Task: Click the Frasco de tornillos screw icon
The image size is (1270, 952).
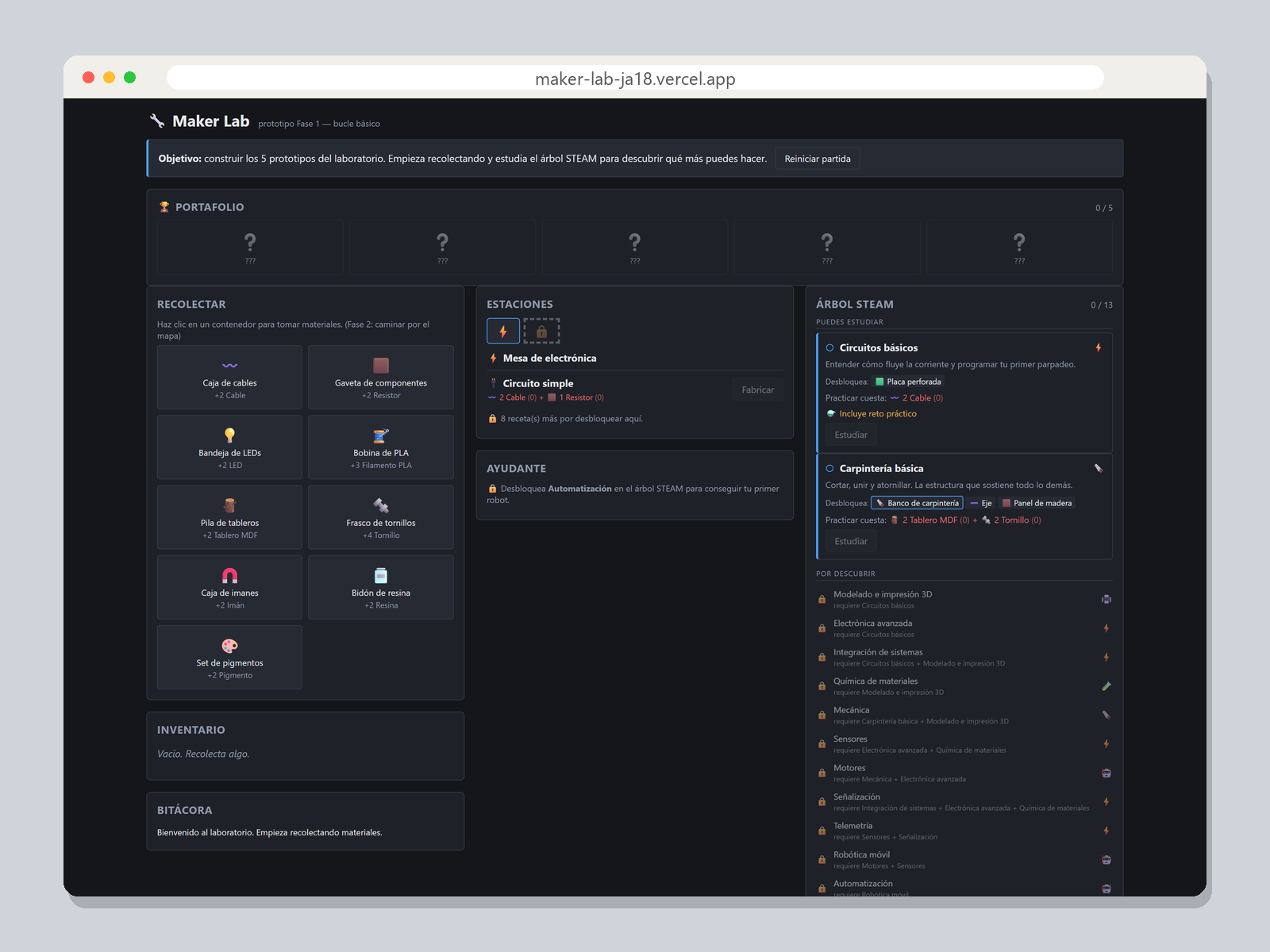Action: coord(381,505)
